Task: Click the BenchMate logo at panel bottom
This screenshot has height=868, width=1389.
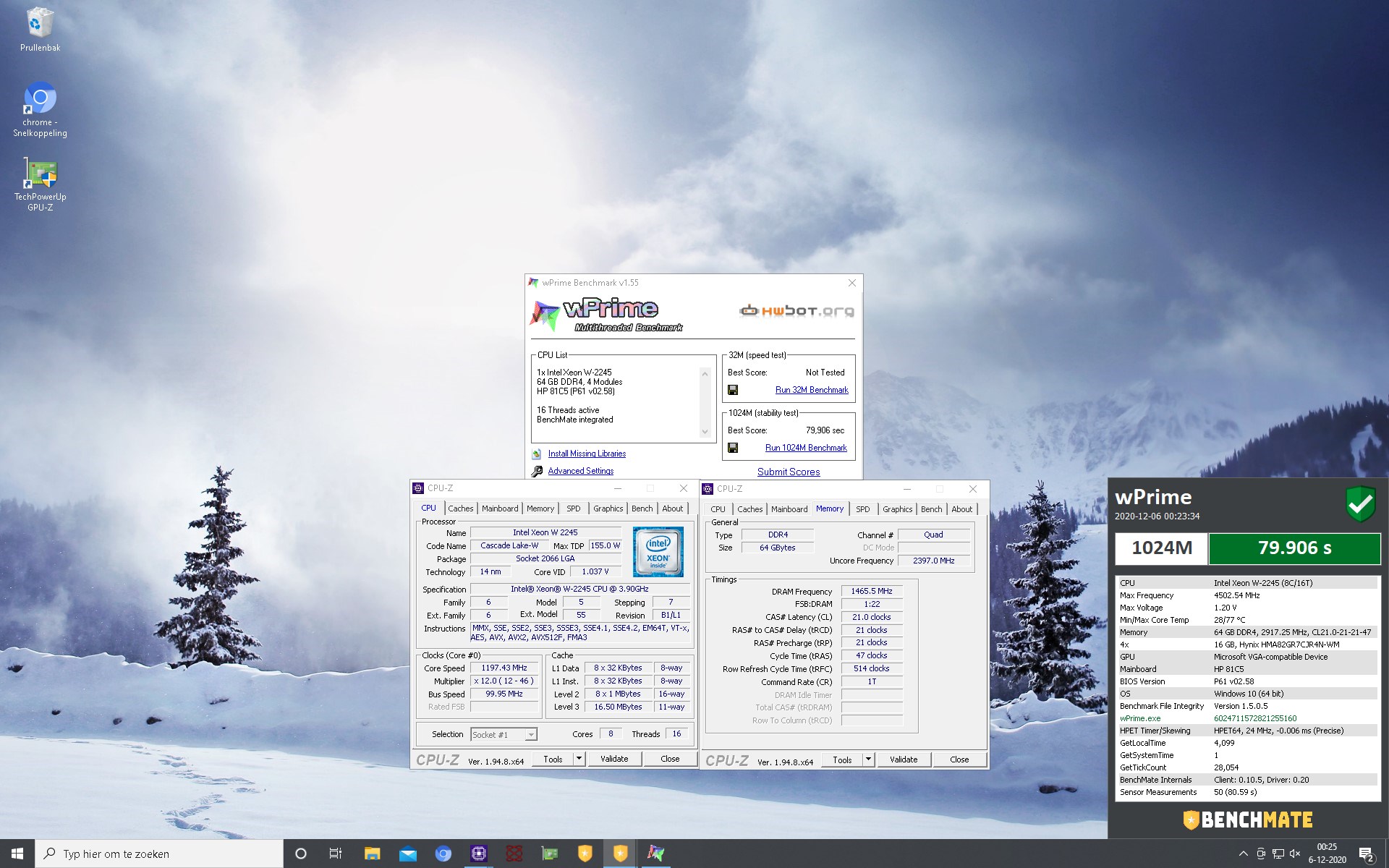Action: point(1248,820)
